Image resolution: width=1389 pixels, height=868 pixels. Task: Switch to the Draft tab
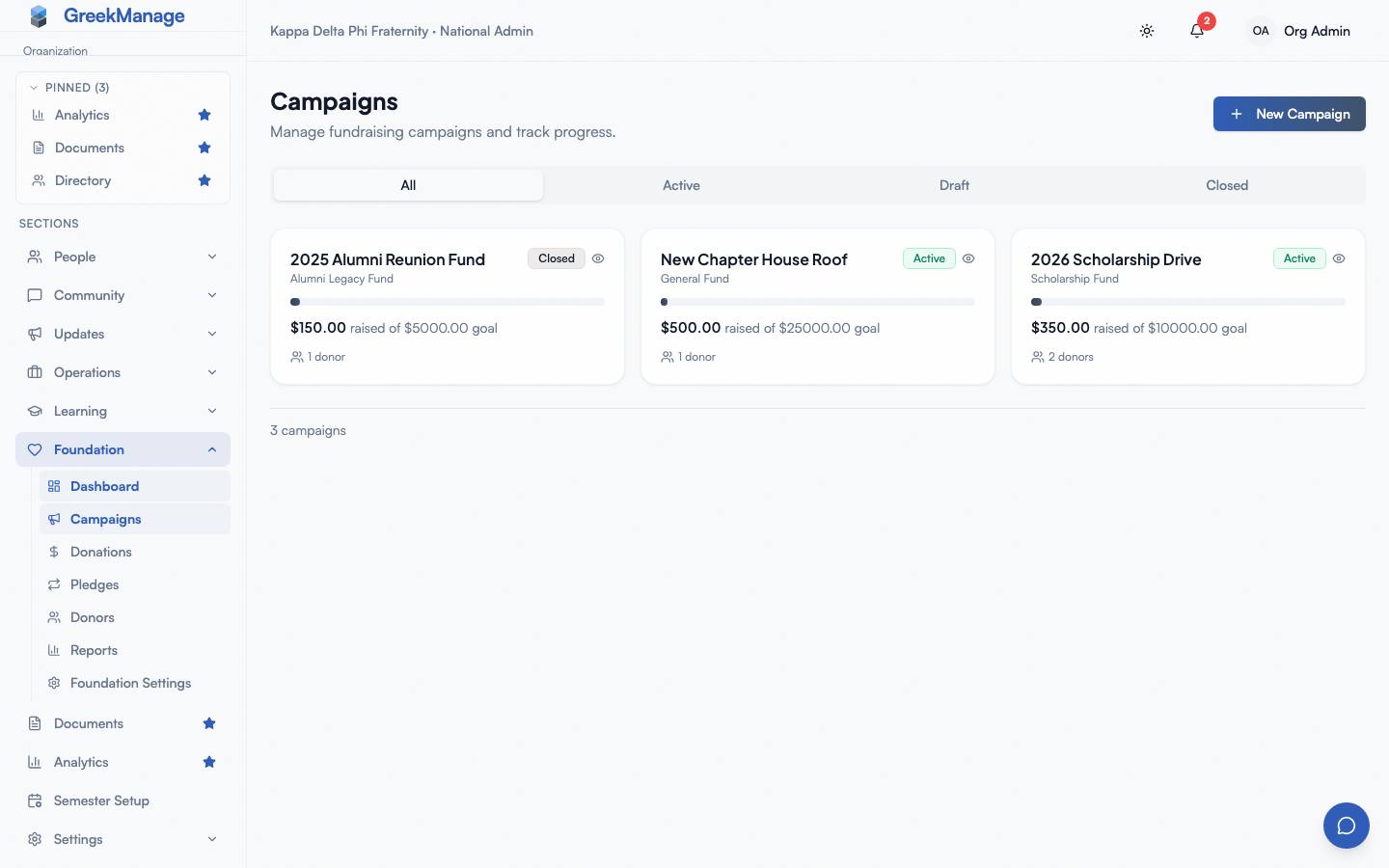click(x=954, y=185)
